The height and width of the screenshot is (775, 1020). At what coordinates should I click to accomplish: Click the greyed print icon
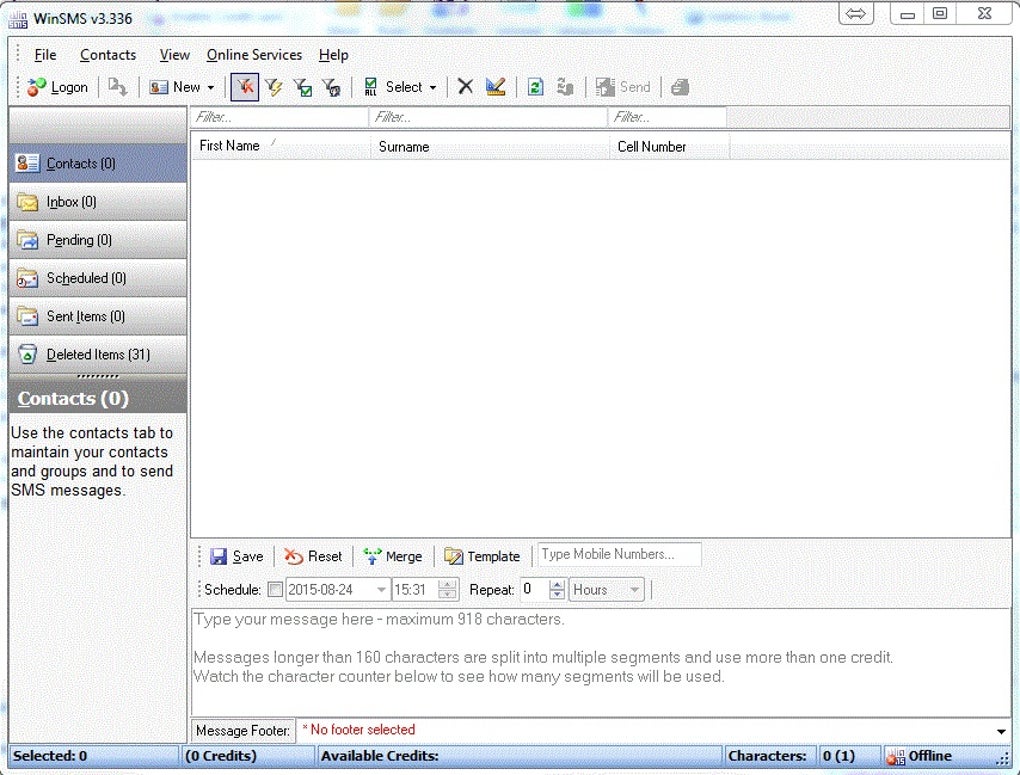click(680, 87)
